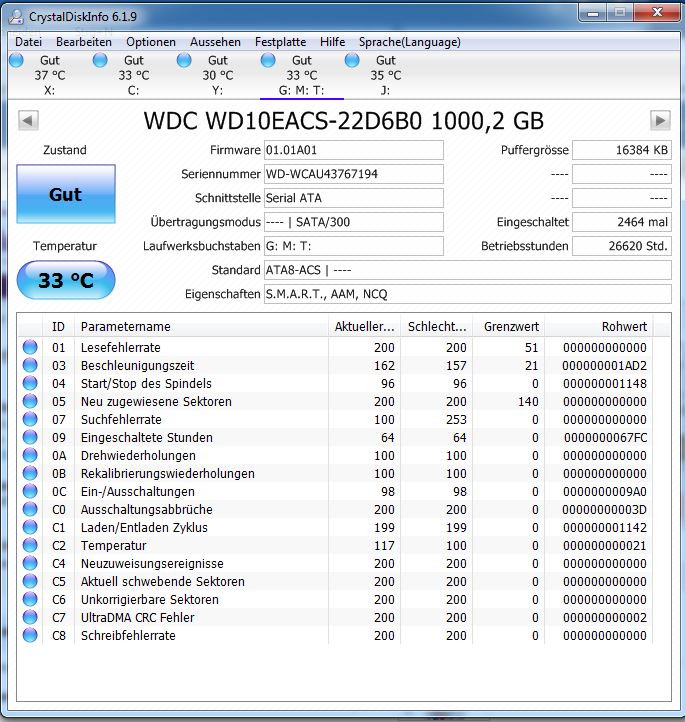Click the serial number field WD-WCAU43767194
Image resolution: width=685 pixels, height=722 pixels.
tap(354, 174)
